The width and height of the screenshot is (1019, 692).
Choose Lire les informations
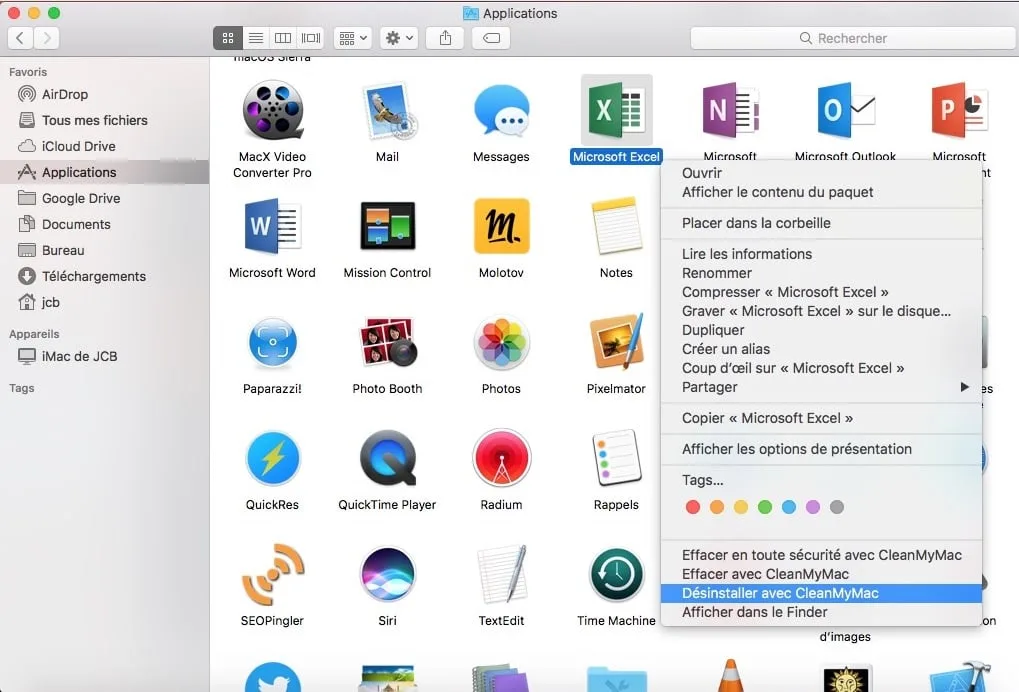(x=821, y=254)
